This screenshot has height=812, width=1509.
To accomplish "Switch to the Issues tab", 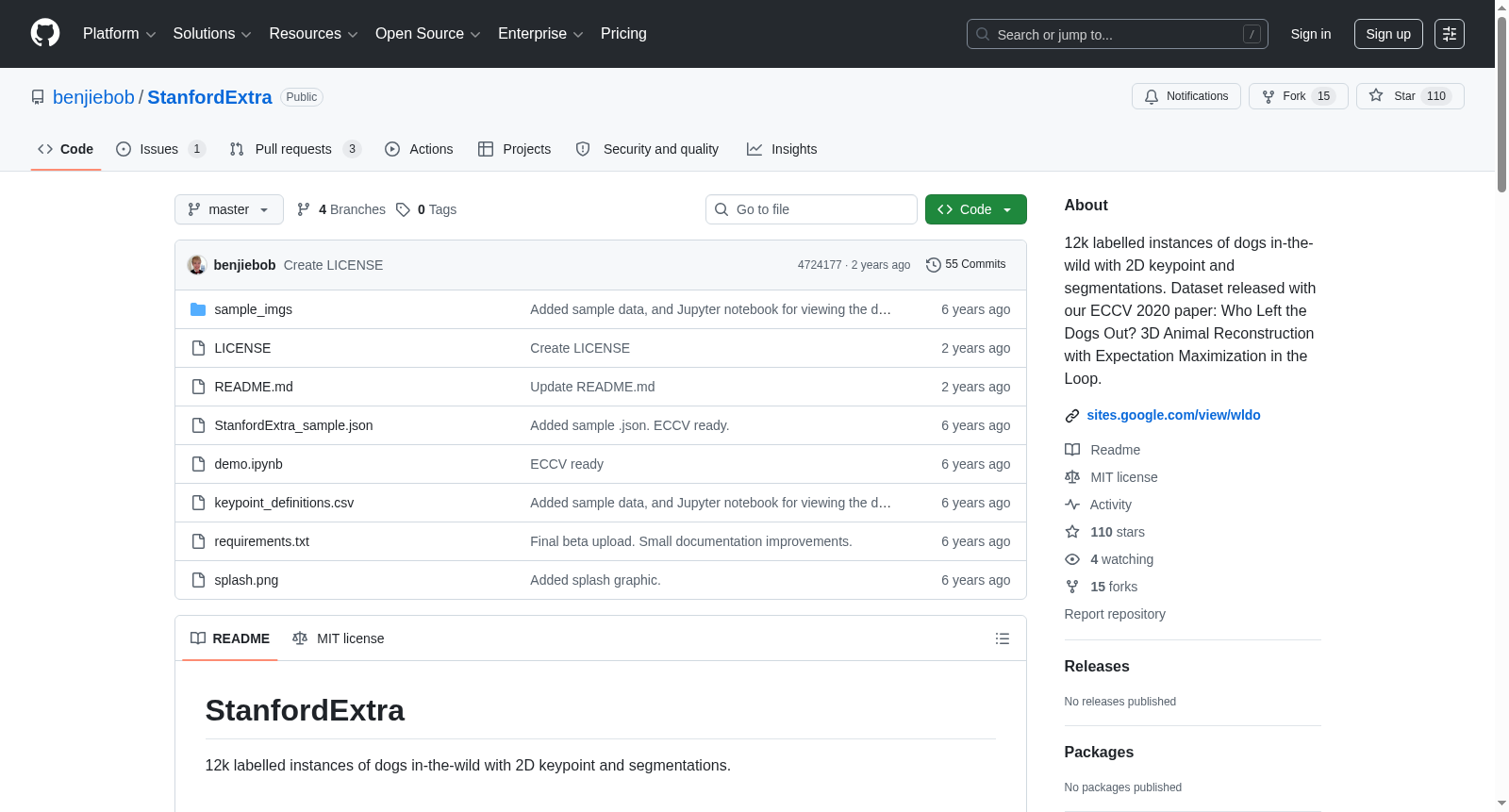I will click(x=161, y=149).
